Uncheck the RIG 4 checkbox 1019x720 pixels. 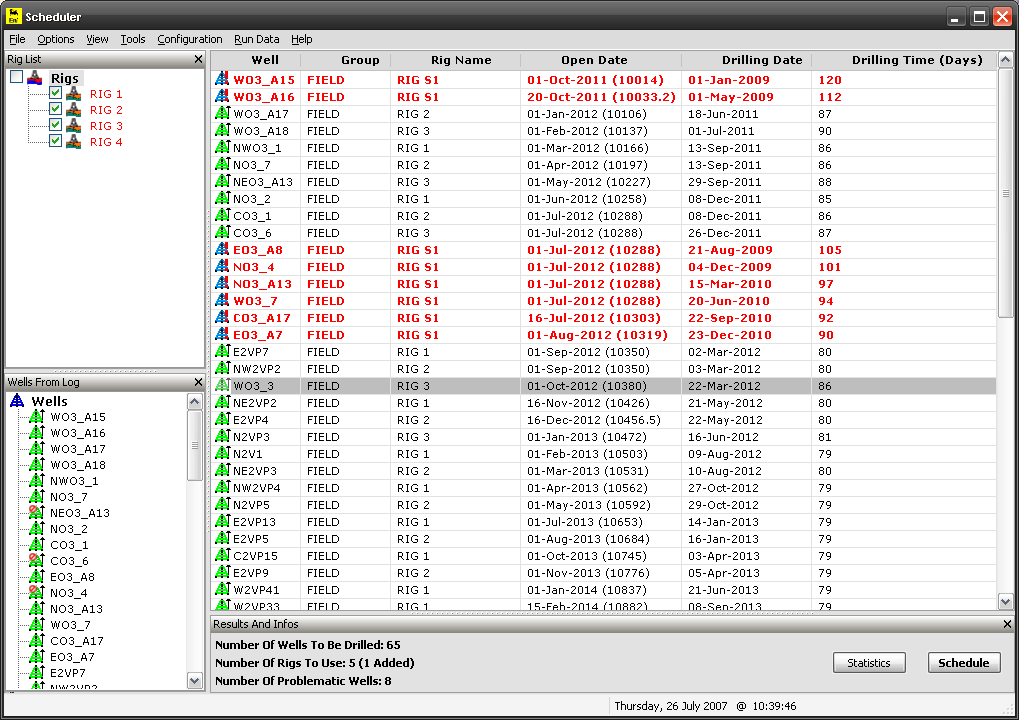point(56,142)
